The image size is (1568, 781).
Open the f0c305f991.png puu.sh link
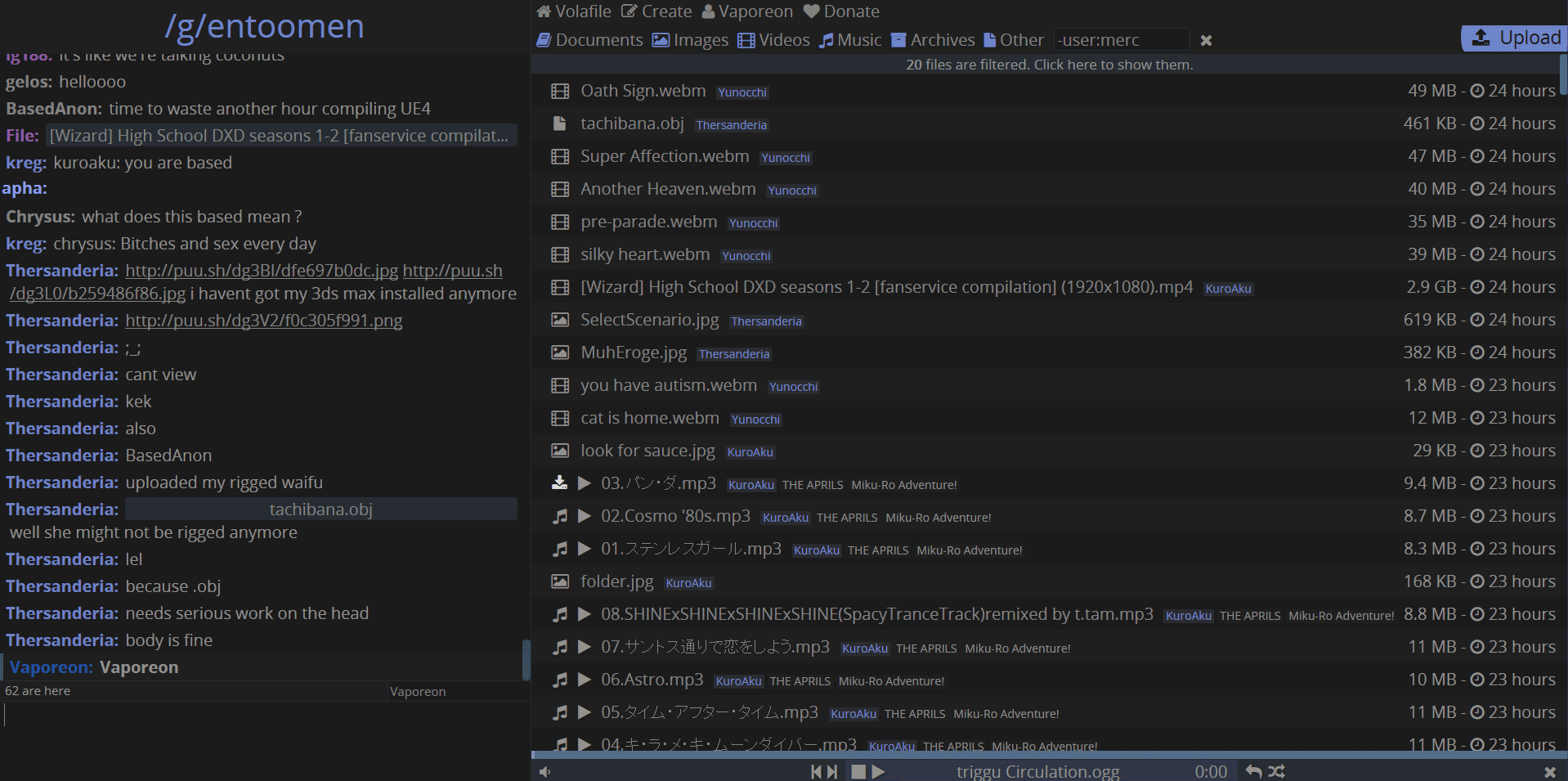[x=263, y=321]
